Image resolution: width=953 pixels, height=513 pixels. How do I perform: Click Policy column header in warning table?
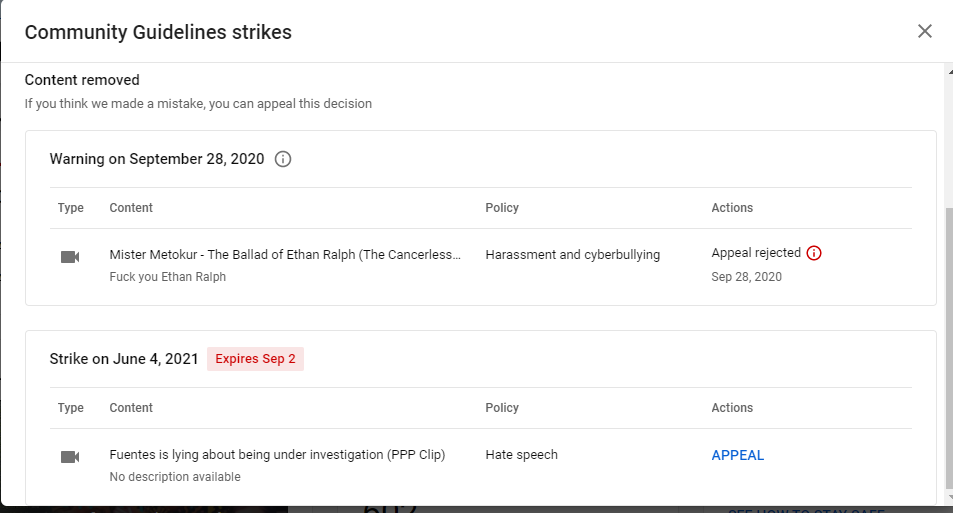point(502,208)
